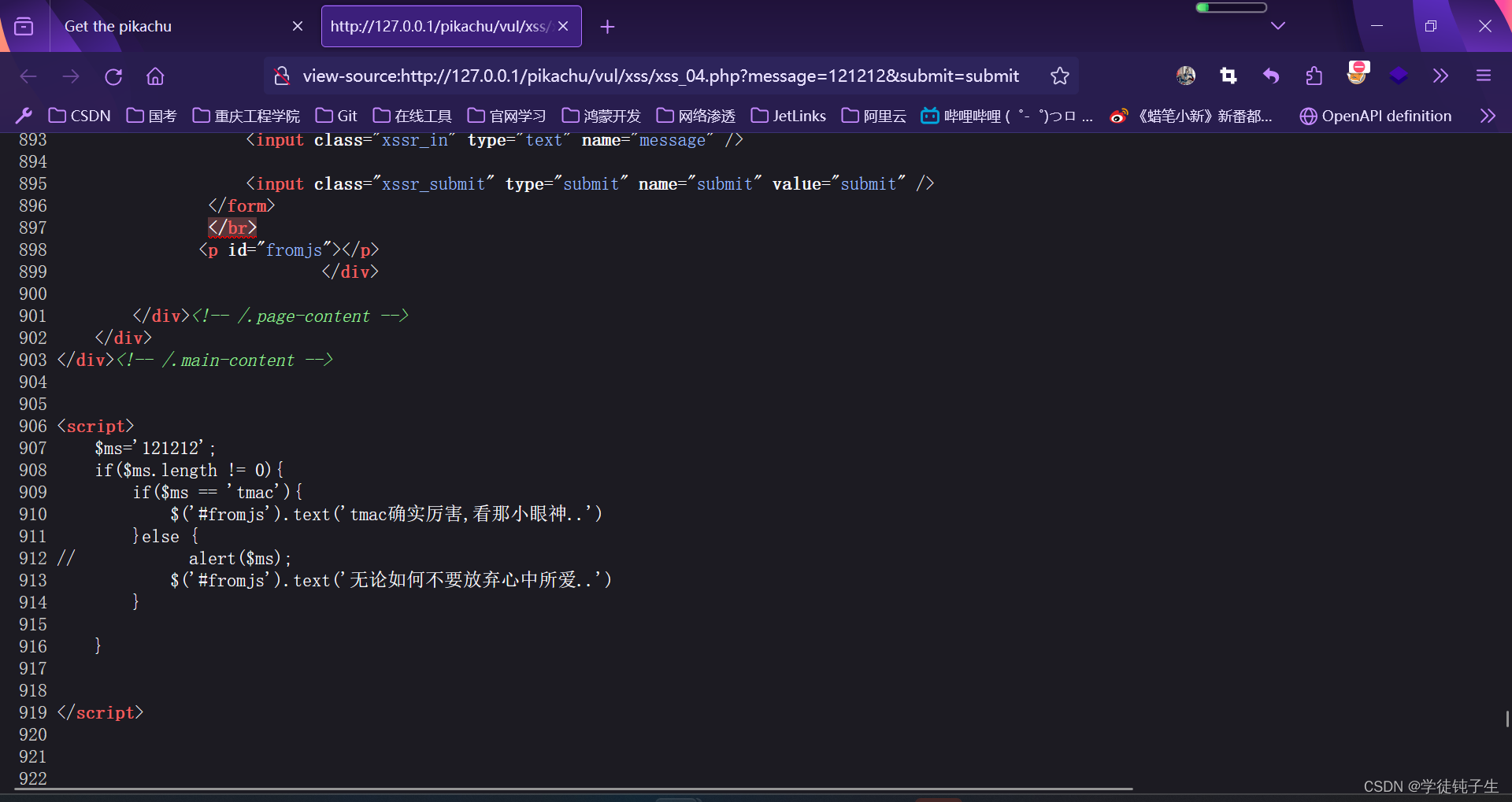Click the highlighted </br> error tag
Viewport: 1512px width, 802px height.
coord(232,227)
